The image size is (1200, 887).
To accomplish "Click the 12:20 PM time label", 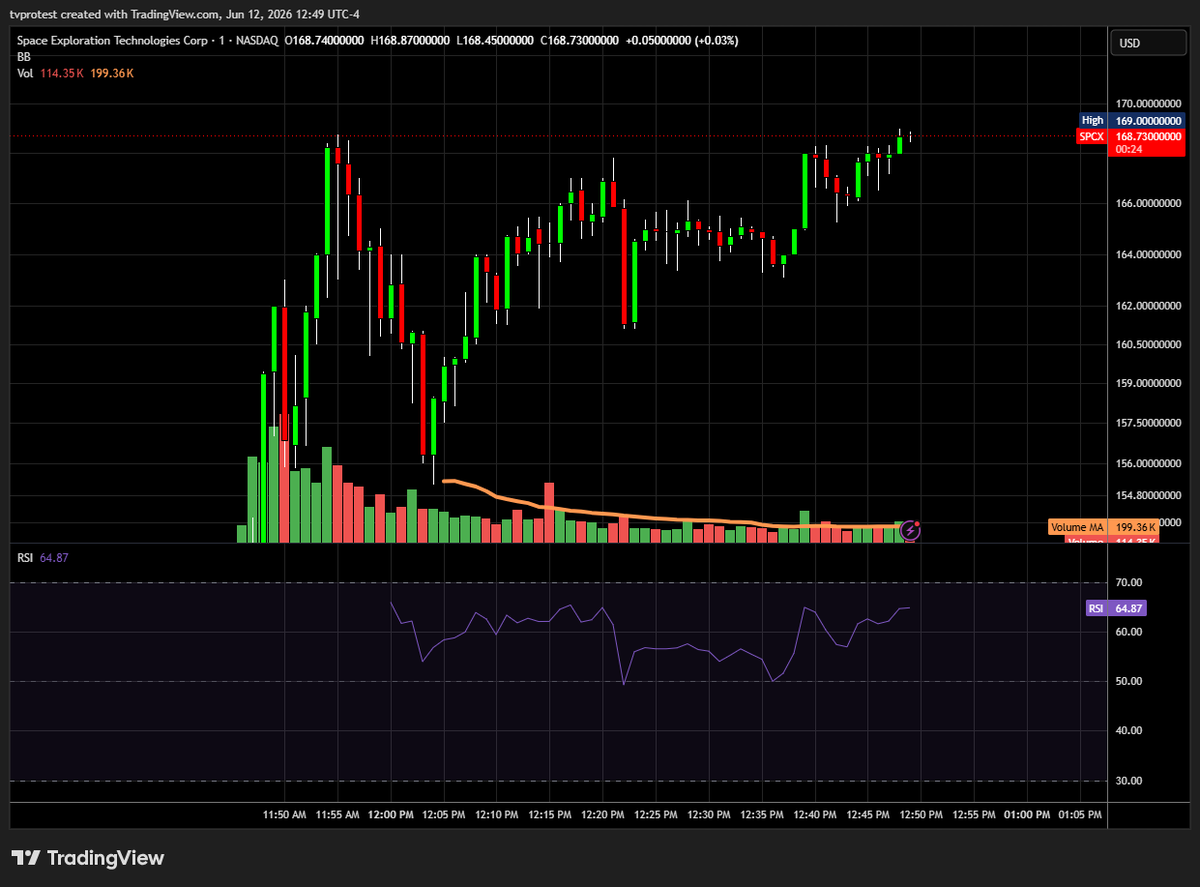I will pyautogui.click(x=602, y=815).
